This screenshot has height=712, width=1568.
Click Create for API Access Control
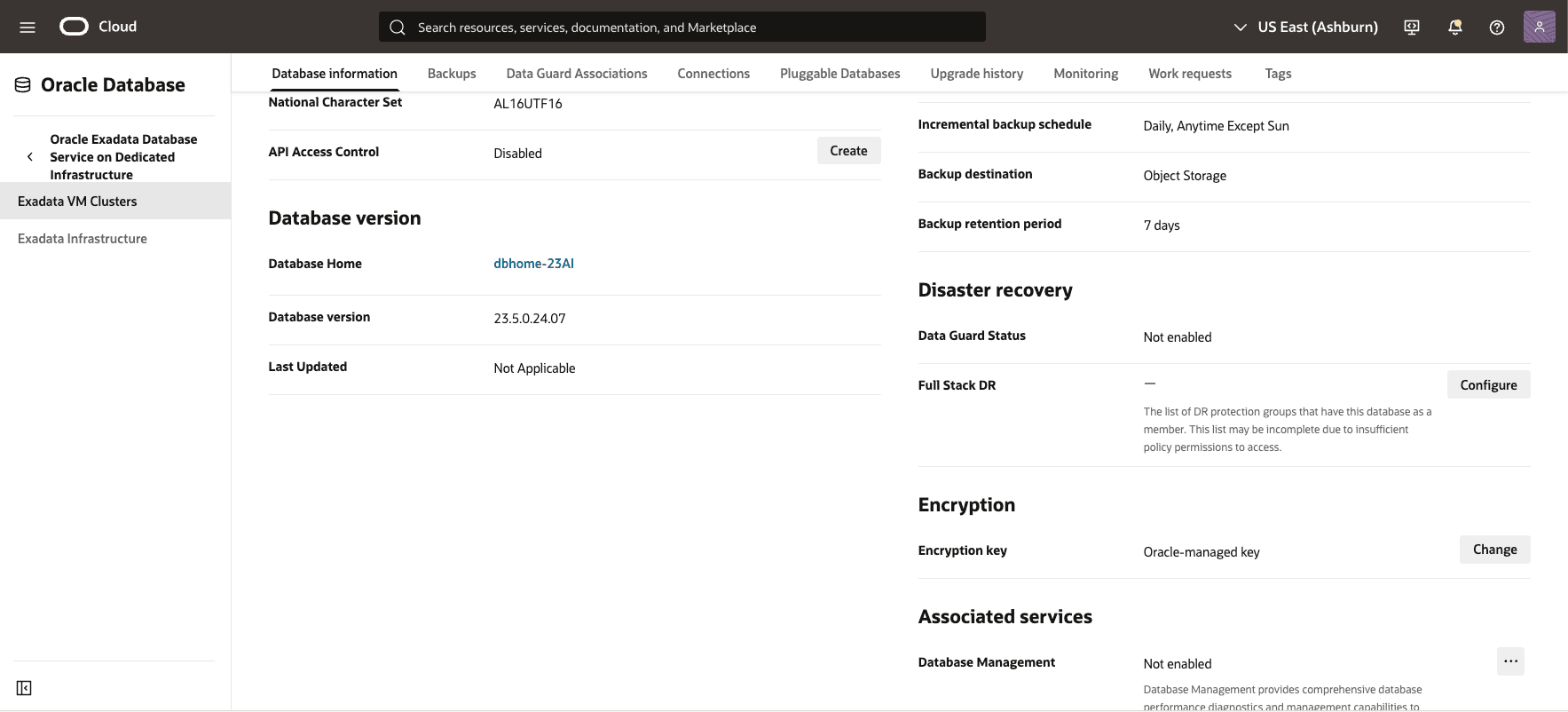click(x=848, y=151)
